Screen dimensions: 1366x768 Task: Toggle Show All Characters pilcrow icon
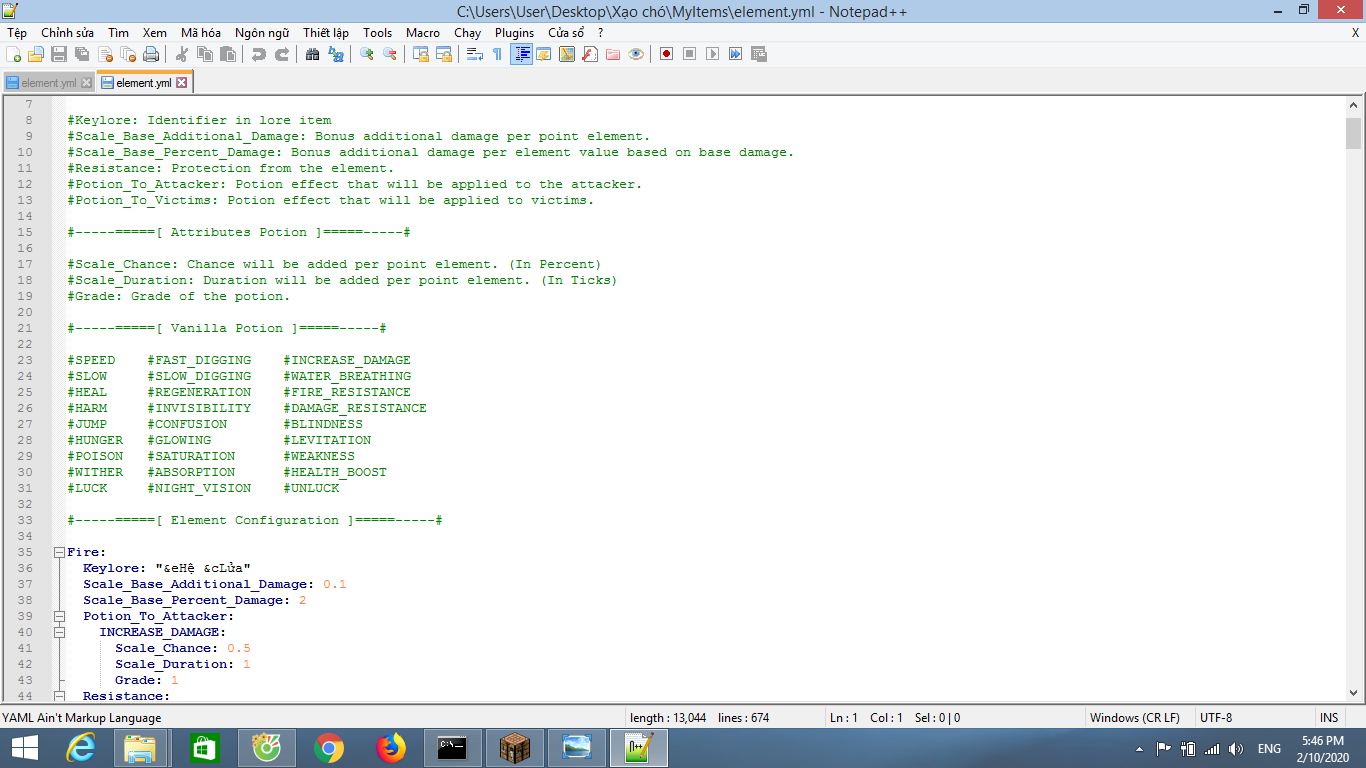tap(498, 54)
